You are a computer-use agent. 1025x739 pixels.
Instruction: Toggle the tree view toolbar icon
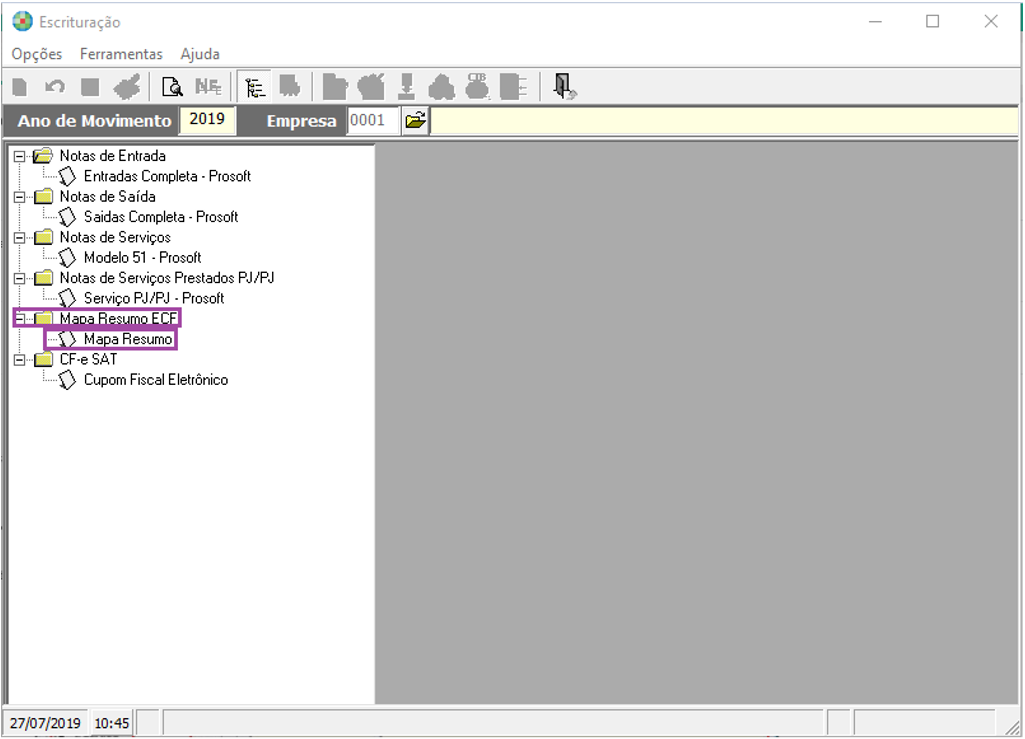[254, 87]
